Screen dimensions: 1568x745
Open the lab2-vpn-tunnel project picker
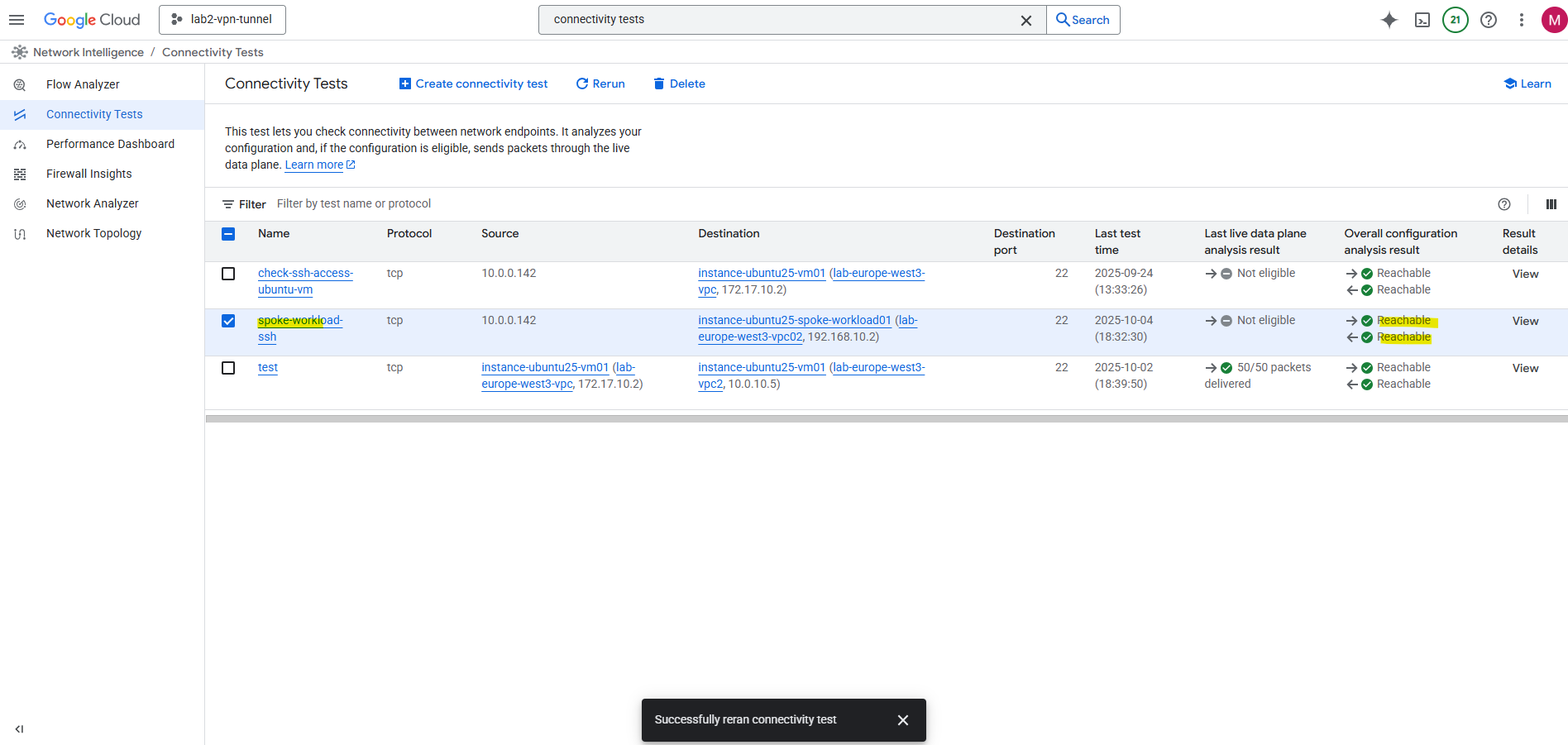pos(222,20)
